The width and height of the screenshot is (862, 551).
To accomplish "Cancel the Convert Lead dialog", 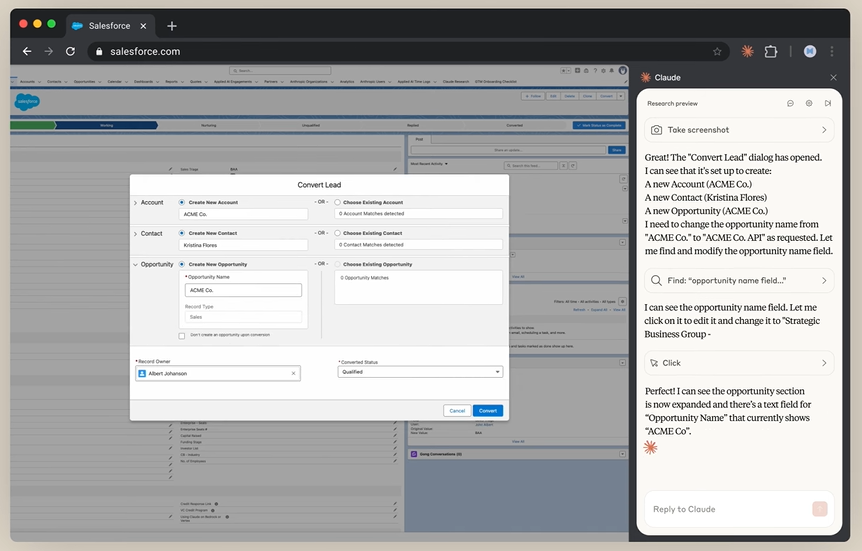I will [x=457, y=411].
